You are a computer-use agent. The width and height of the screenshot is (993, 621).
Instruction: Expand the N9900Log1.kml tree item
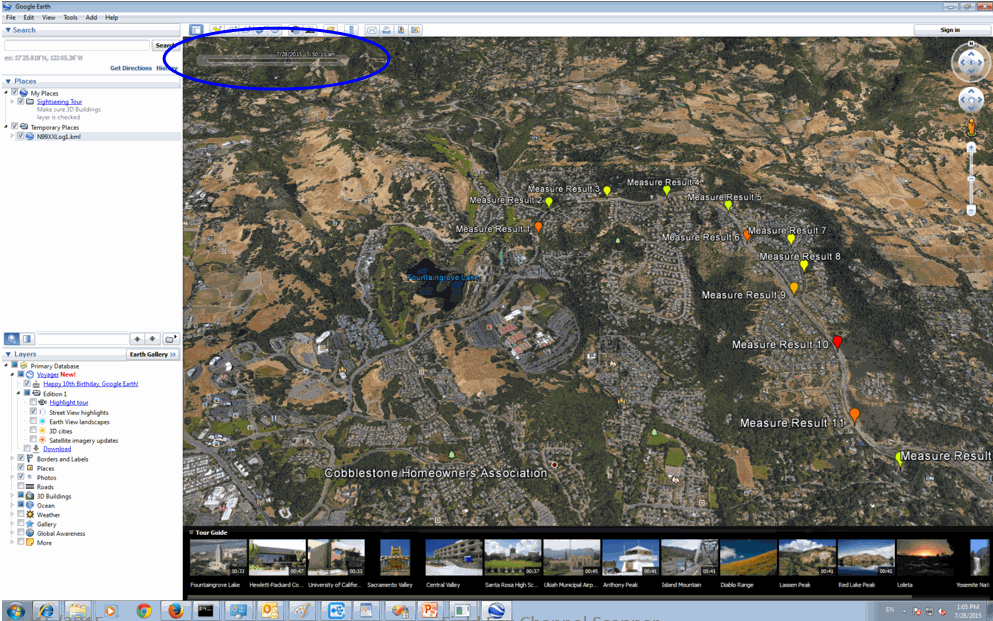[12, 136]
